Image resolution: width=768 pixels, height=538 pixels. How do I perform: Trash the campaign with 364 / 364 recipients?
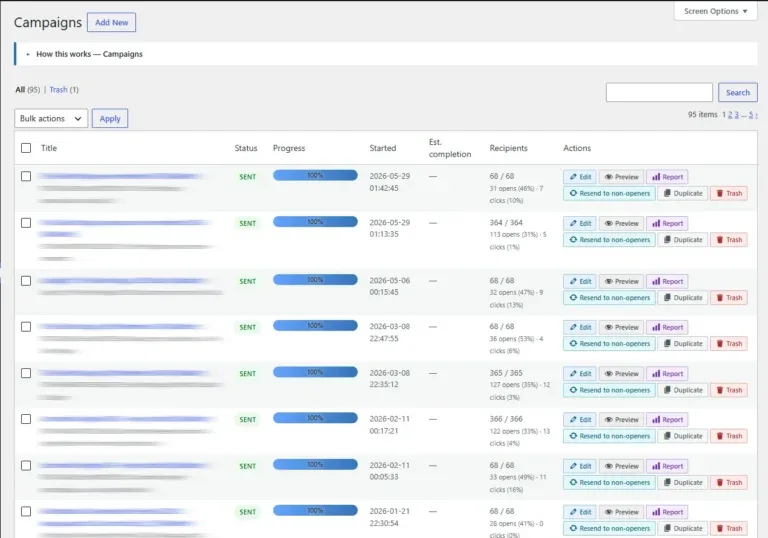tap(729, 240)
